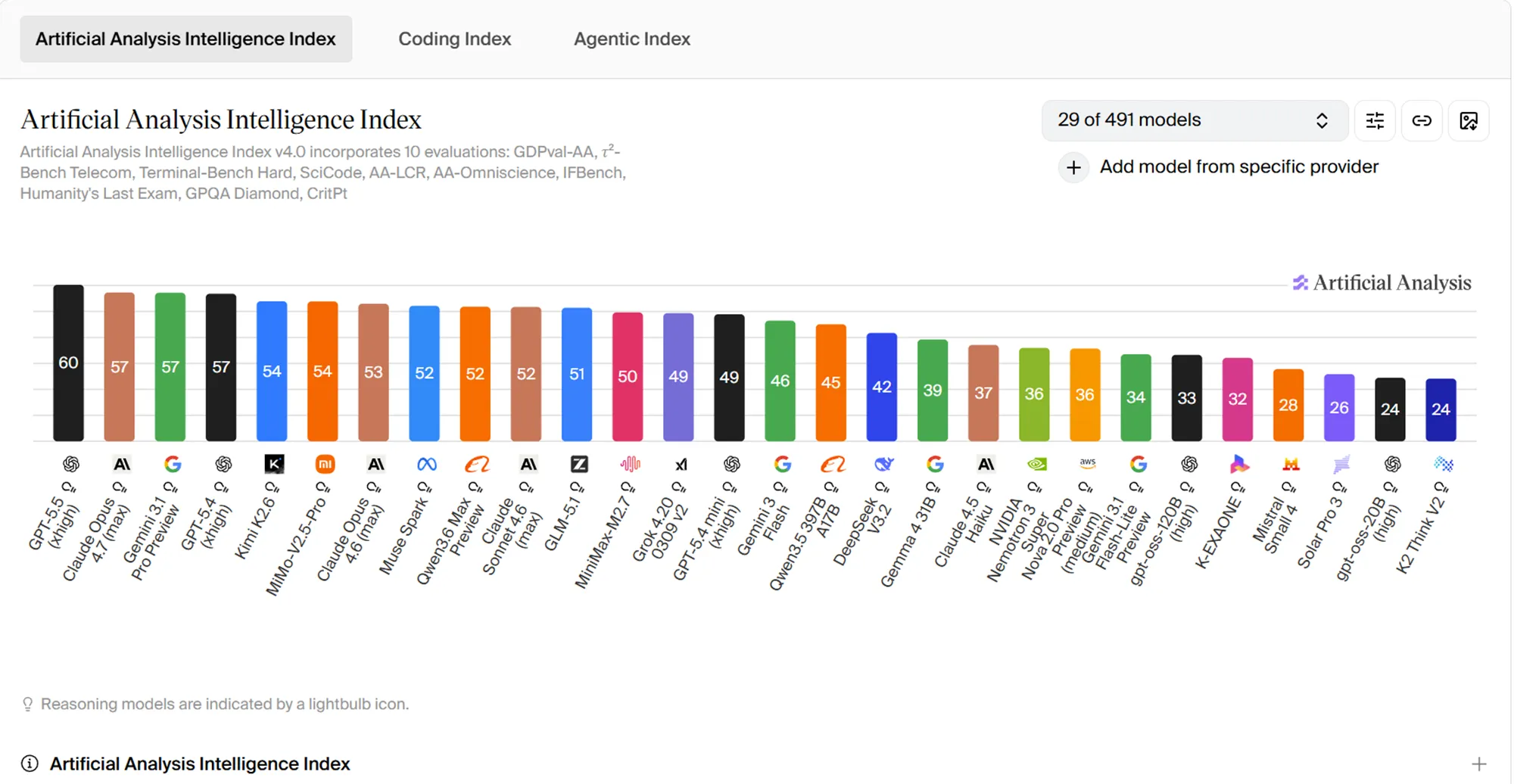The width and height of the screenshot is (1514, 784).
Task: Click the NVIDIA logo icon
Action: click(x=1036, y=464)
